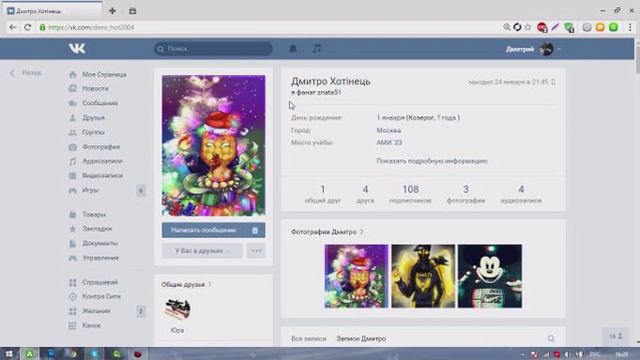Open Моя Страница in sidebar

point(104,74)
